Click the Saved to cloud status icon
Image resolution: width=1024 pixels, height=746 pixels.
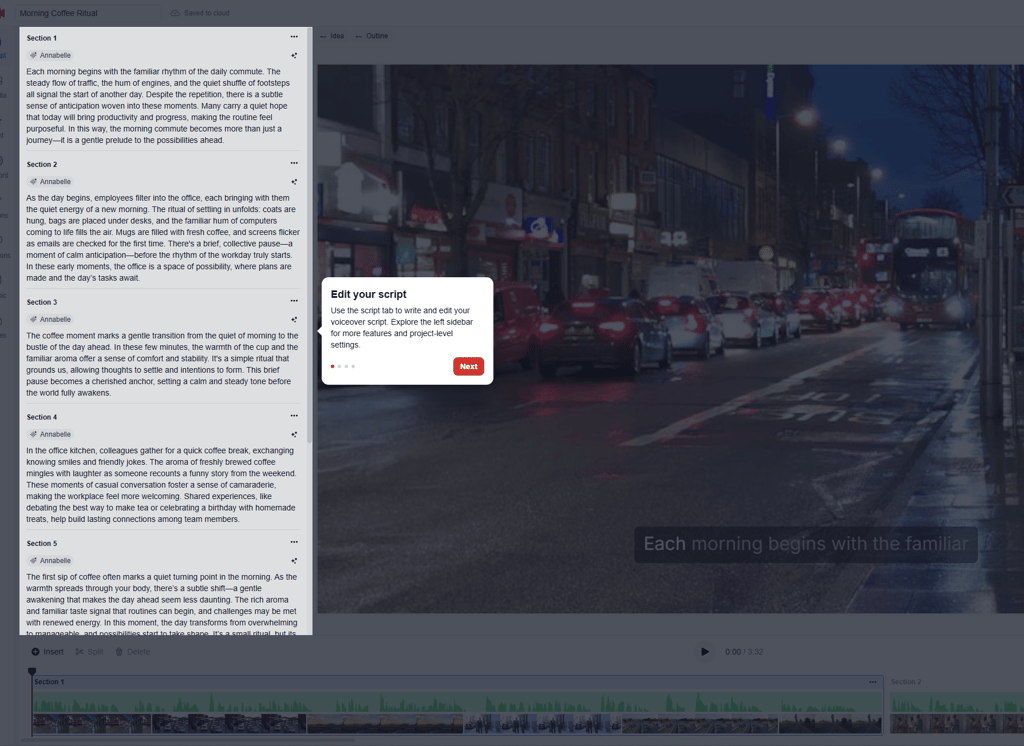pyautogui.click(x=175, y=13)
